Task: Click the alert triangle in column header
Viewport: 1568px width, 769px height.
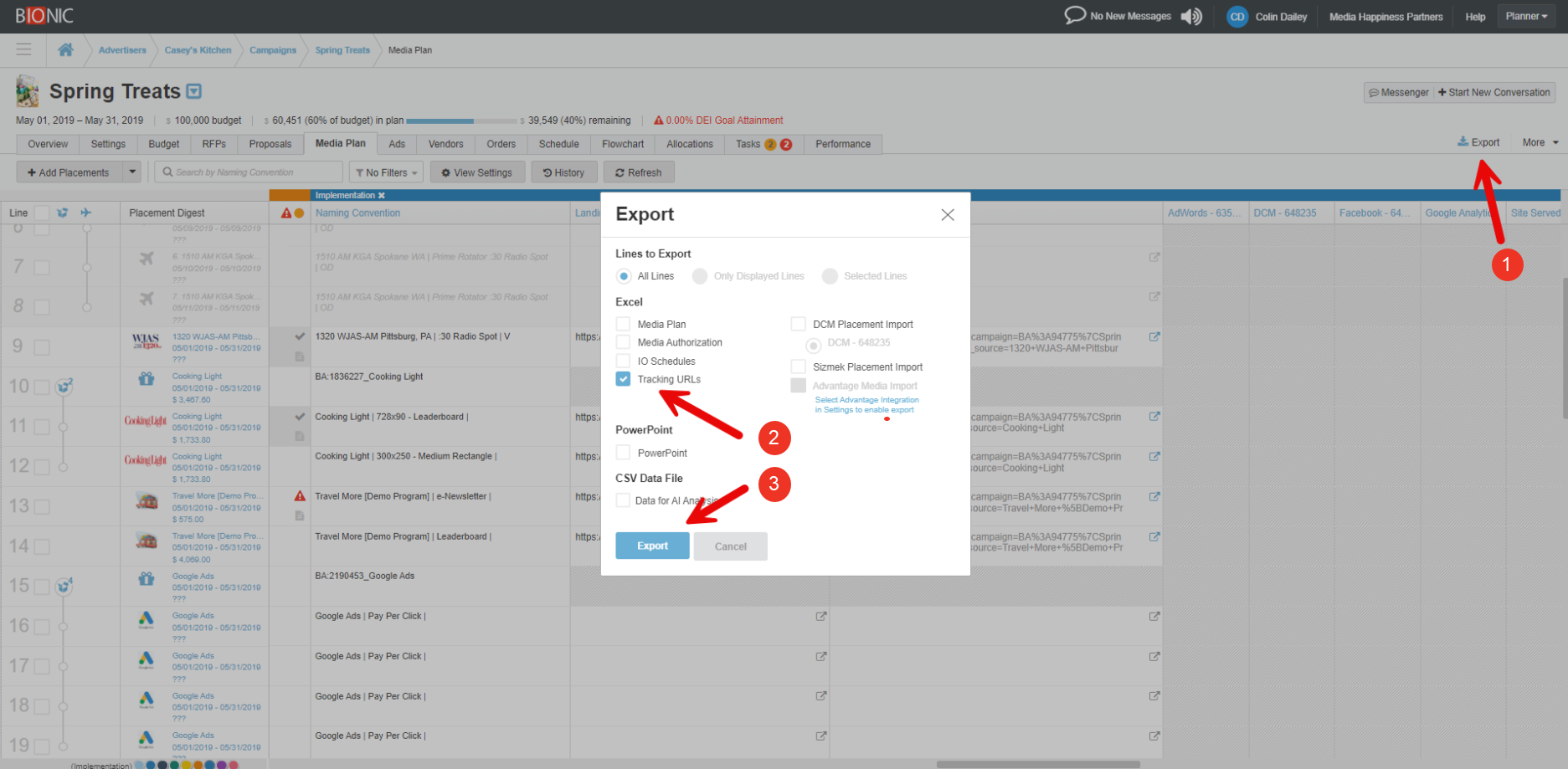Action: pyautogui.click(x=286, y=213)
